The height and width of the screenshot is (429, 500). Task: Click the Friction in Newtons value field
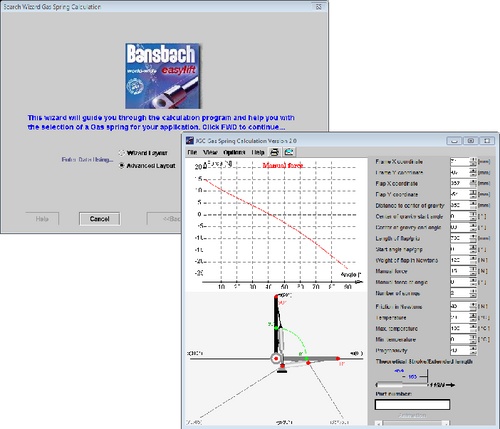(x=460, y=306)
